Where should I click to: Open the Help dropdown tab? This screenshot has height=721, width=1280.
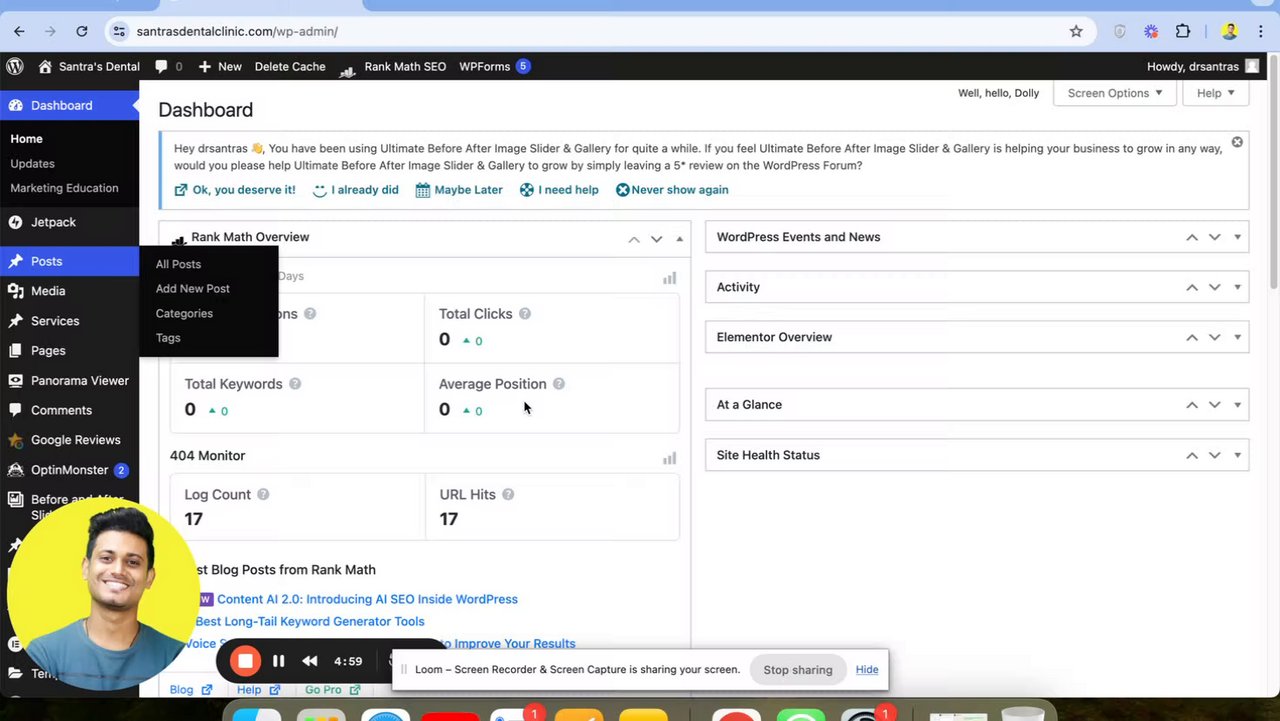[x=1216, y=93]
